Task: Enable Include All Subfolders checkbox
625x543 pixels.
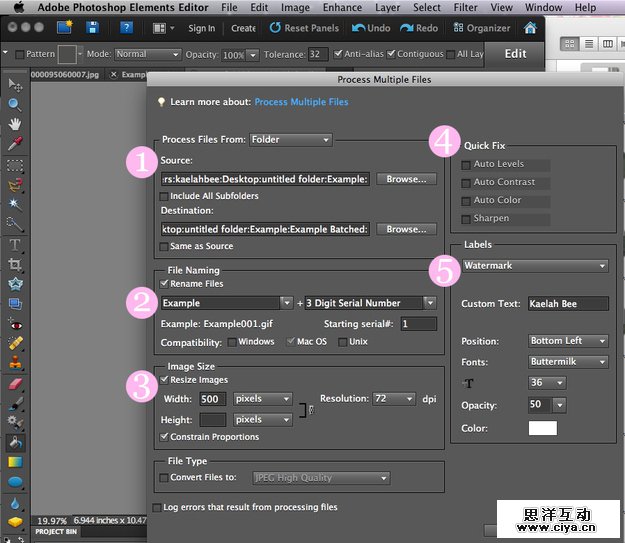Action: [x=165, y=196]
